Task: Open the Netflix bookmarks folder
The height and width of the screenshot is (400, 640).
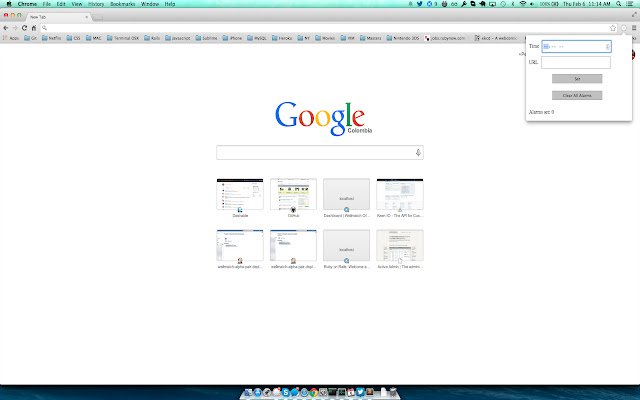Action: tap(51, 38)
